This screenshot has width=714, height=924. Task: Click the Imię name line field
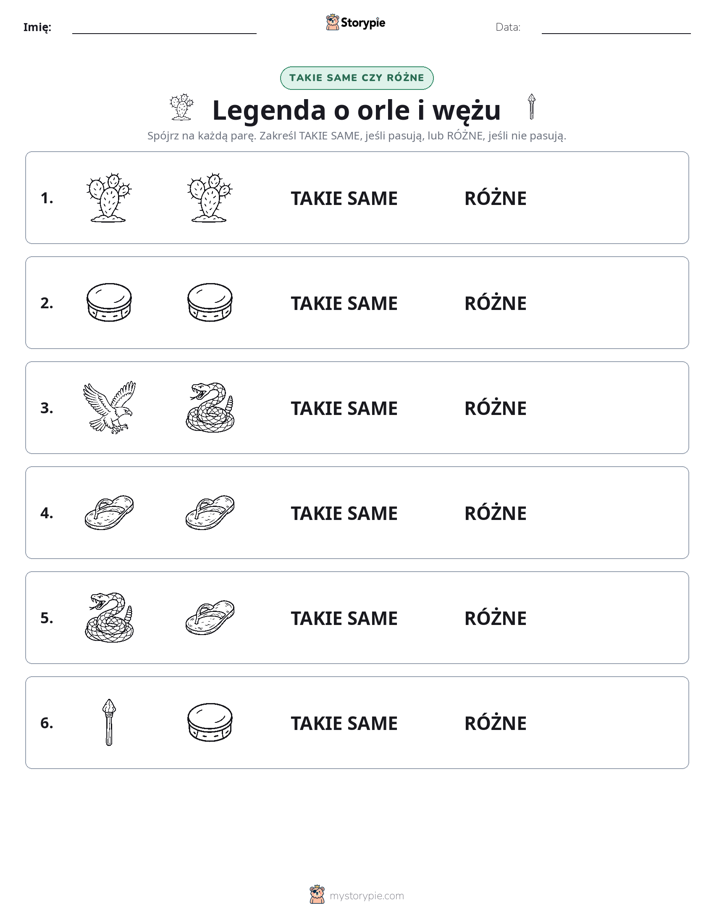coord(164,27)
